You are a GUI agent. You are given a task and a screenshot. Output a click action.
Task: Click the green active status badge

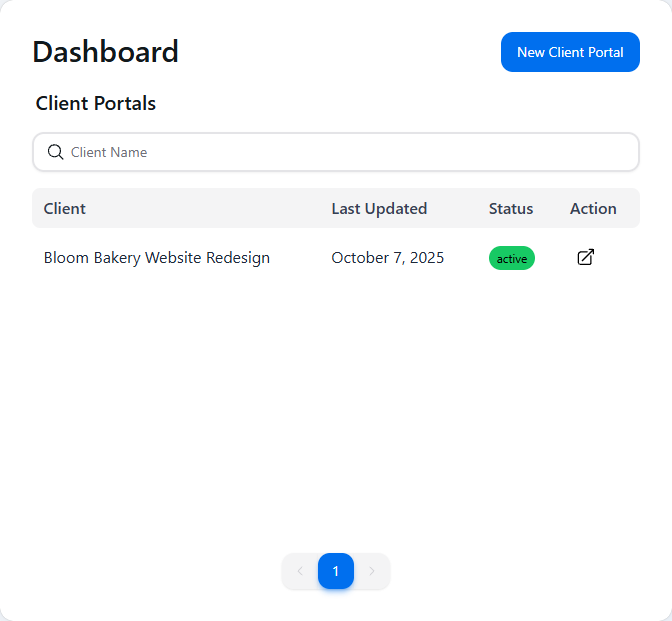click(x=512, y=258)
